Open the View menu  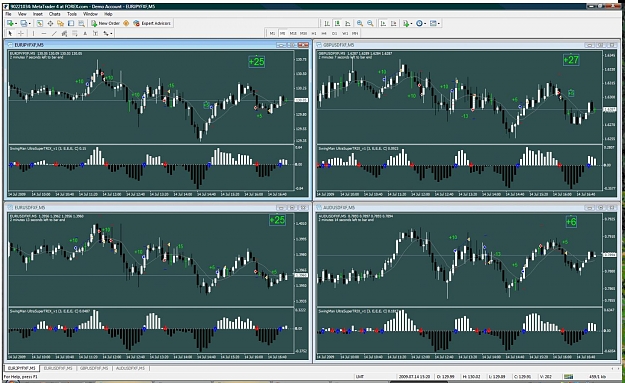pyautogui.click(x=22, y=14)
